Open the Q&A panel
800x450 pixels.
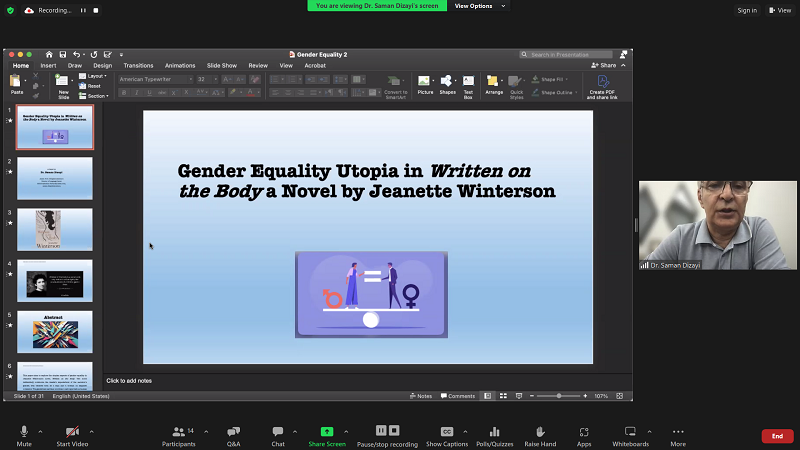[233, 432]
